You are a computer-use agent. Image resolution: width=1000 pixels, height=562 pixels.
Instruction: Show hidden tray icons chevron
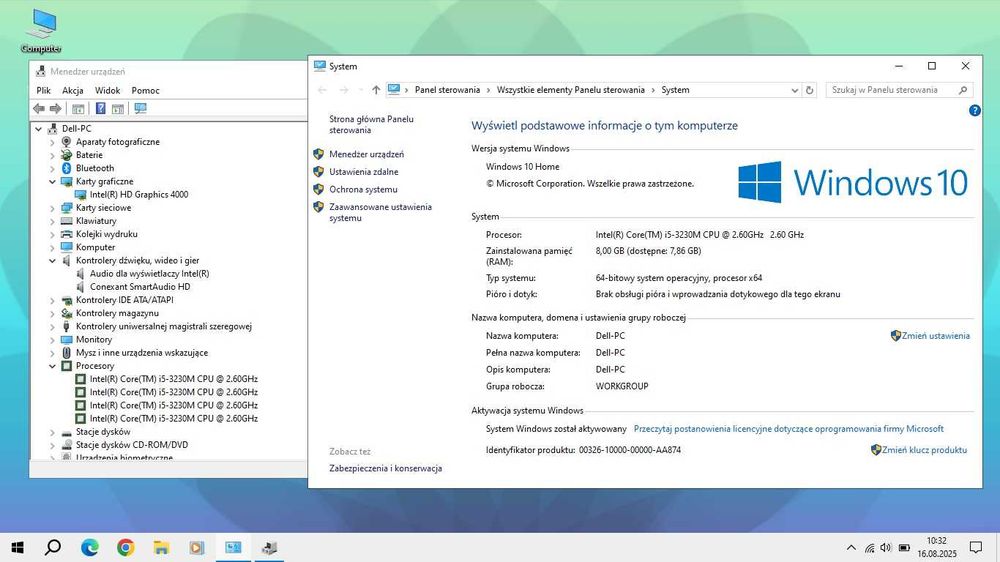(x=851, y=547)
